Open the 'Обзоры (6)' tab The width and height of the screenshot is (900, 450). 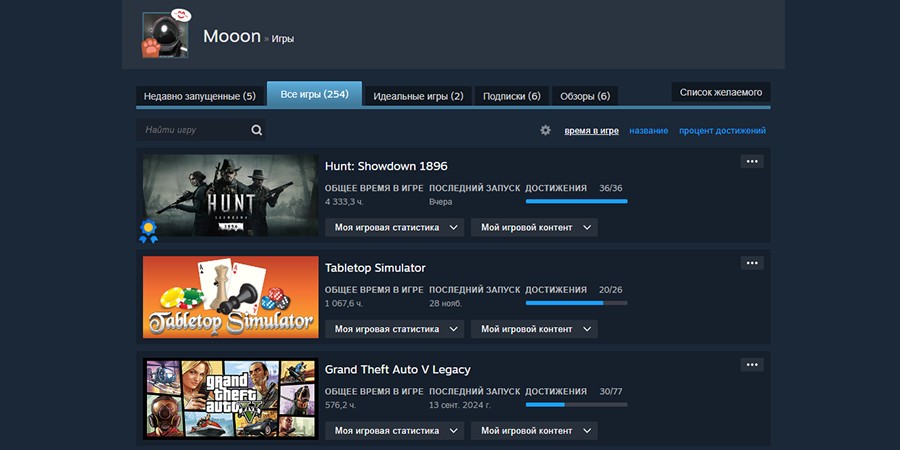585,96
